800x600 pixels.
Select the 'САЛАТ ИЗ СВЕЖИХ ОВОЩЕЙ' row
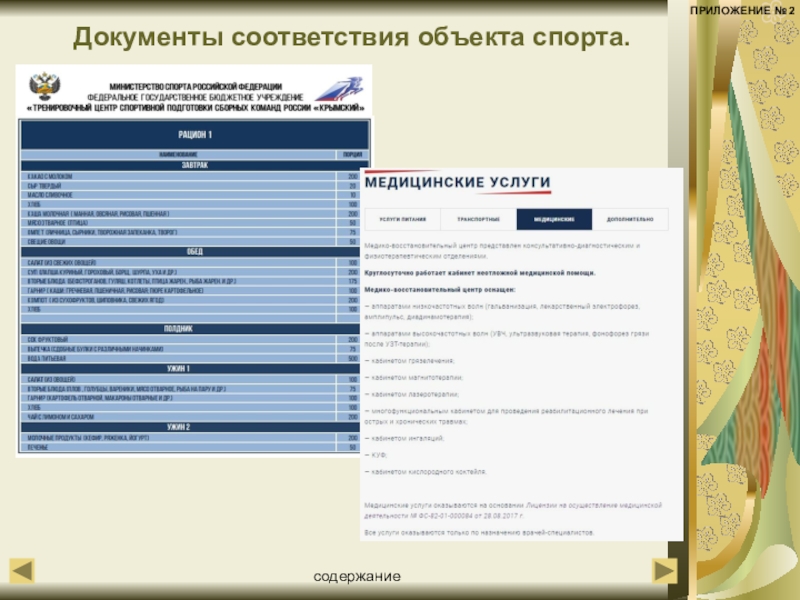click(191, 263)
